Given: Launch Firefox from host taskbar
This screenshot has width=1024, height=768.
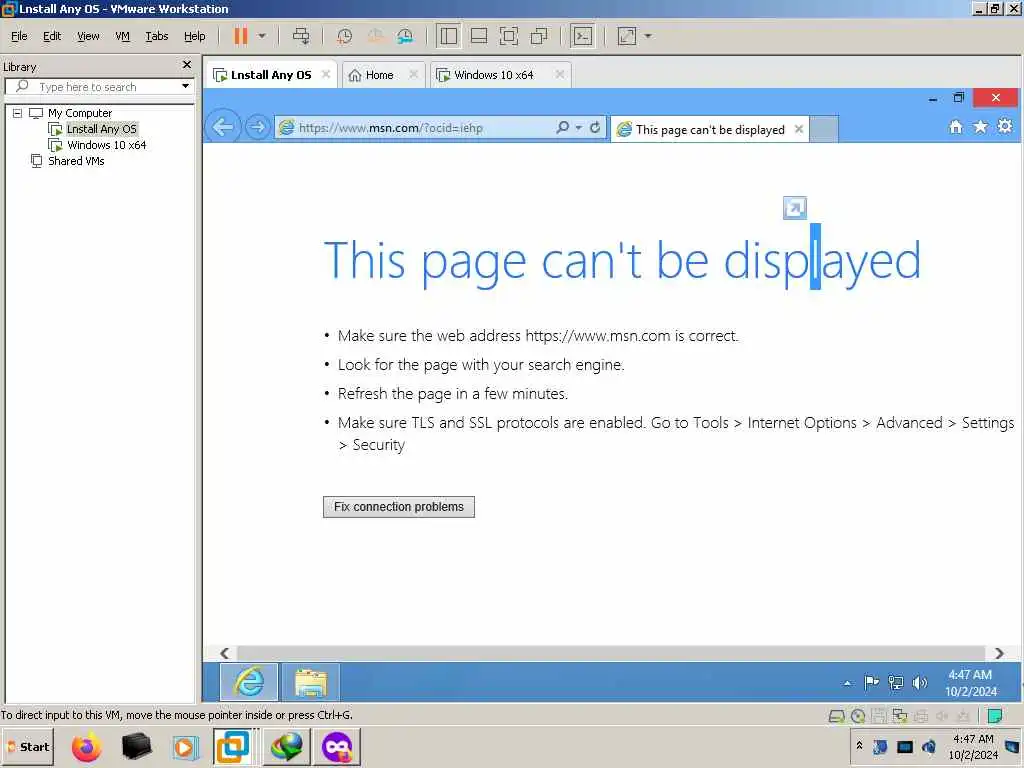Looking at the screenshot, I should (86, 746).
